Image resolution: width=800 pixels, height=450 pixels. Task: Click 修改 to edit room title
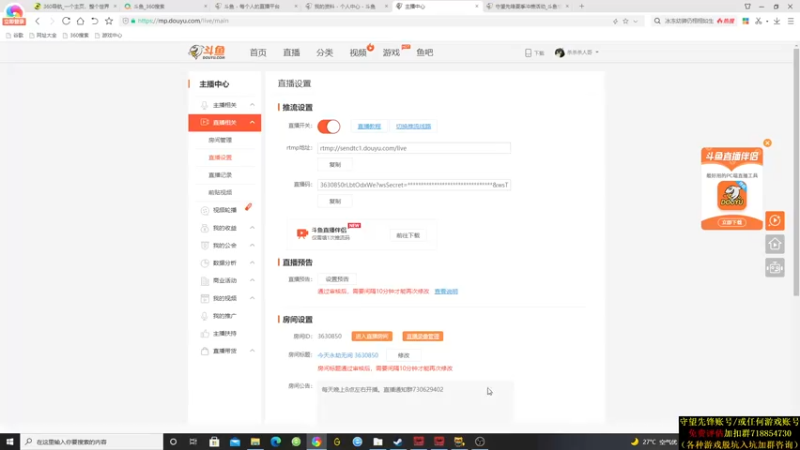click(x=404, y=355)
